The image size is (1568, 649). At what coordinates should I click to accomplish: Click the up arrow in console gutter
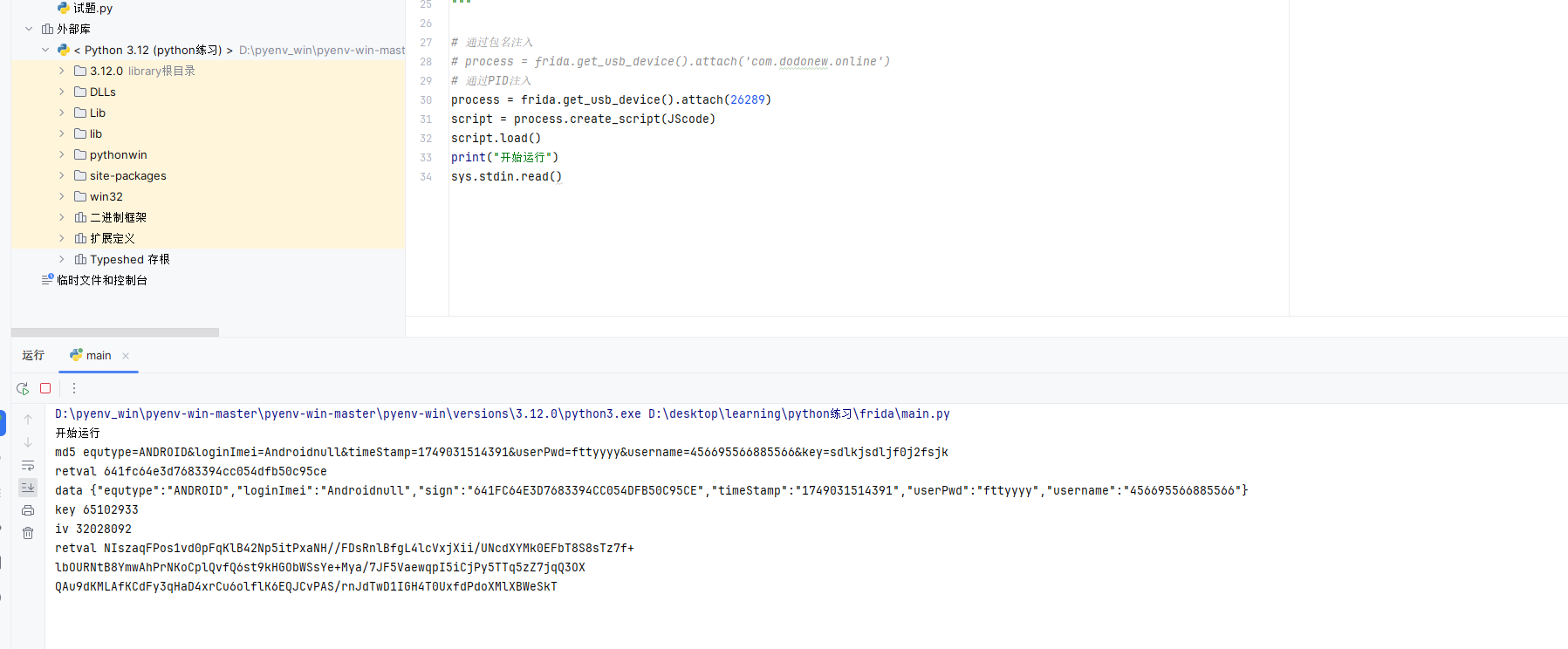tap(28, 420)
